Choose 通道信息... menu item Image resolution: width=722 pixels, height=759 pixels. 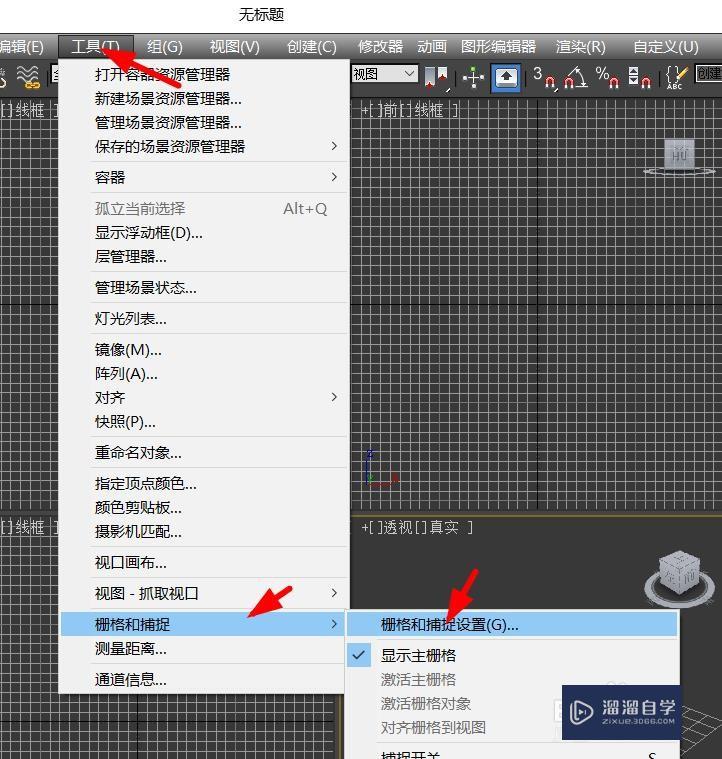click(x=203, y=680)
